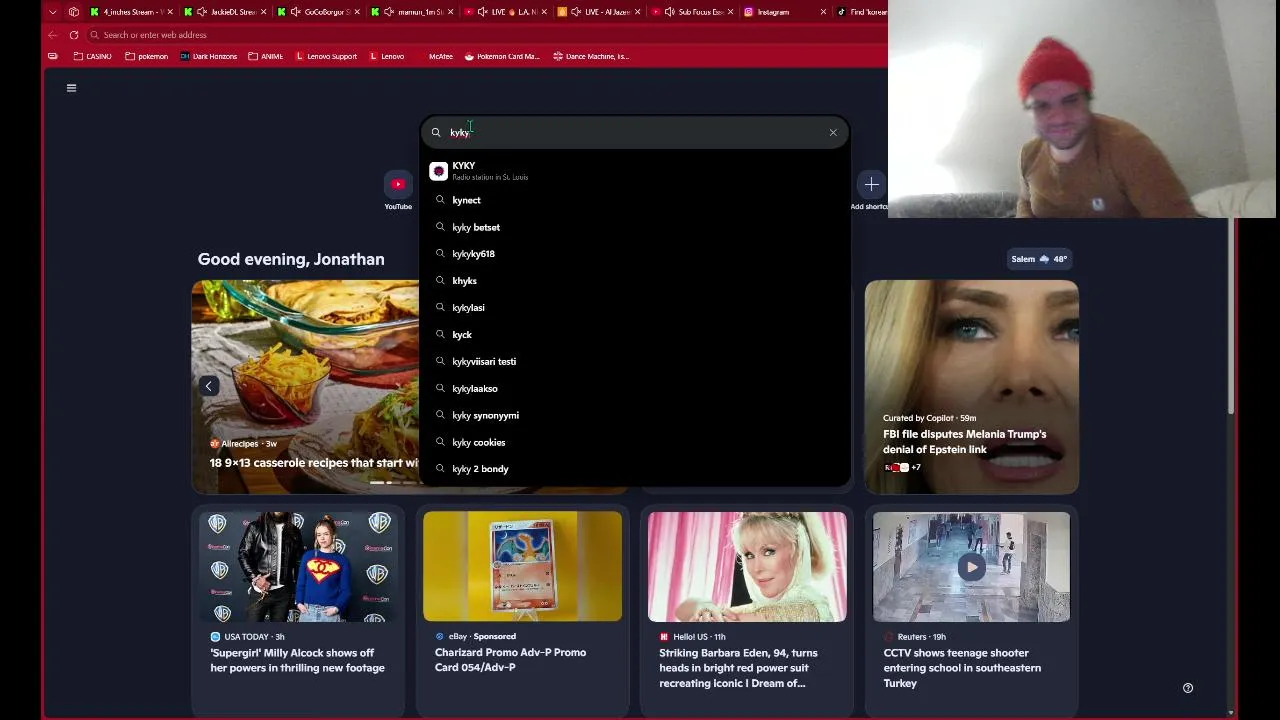The height and width of the screenshot is (720, 1280).
Task: Open the Barbara Eden article
Action: (739, 668)
